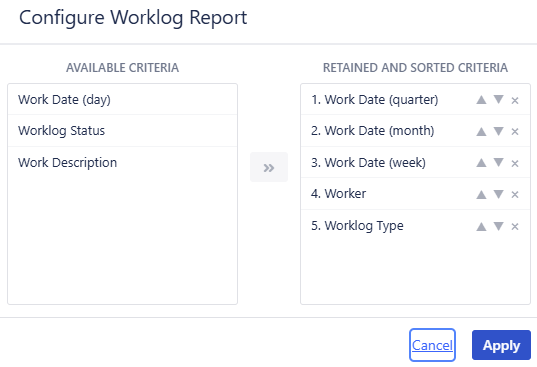The height and width of the screenshot is (367, 537).
Task: Select Worklog Status in available criteria
Action: (122, 130)
